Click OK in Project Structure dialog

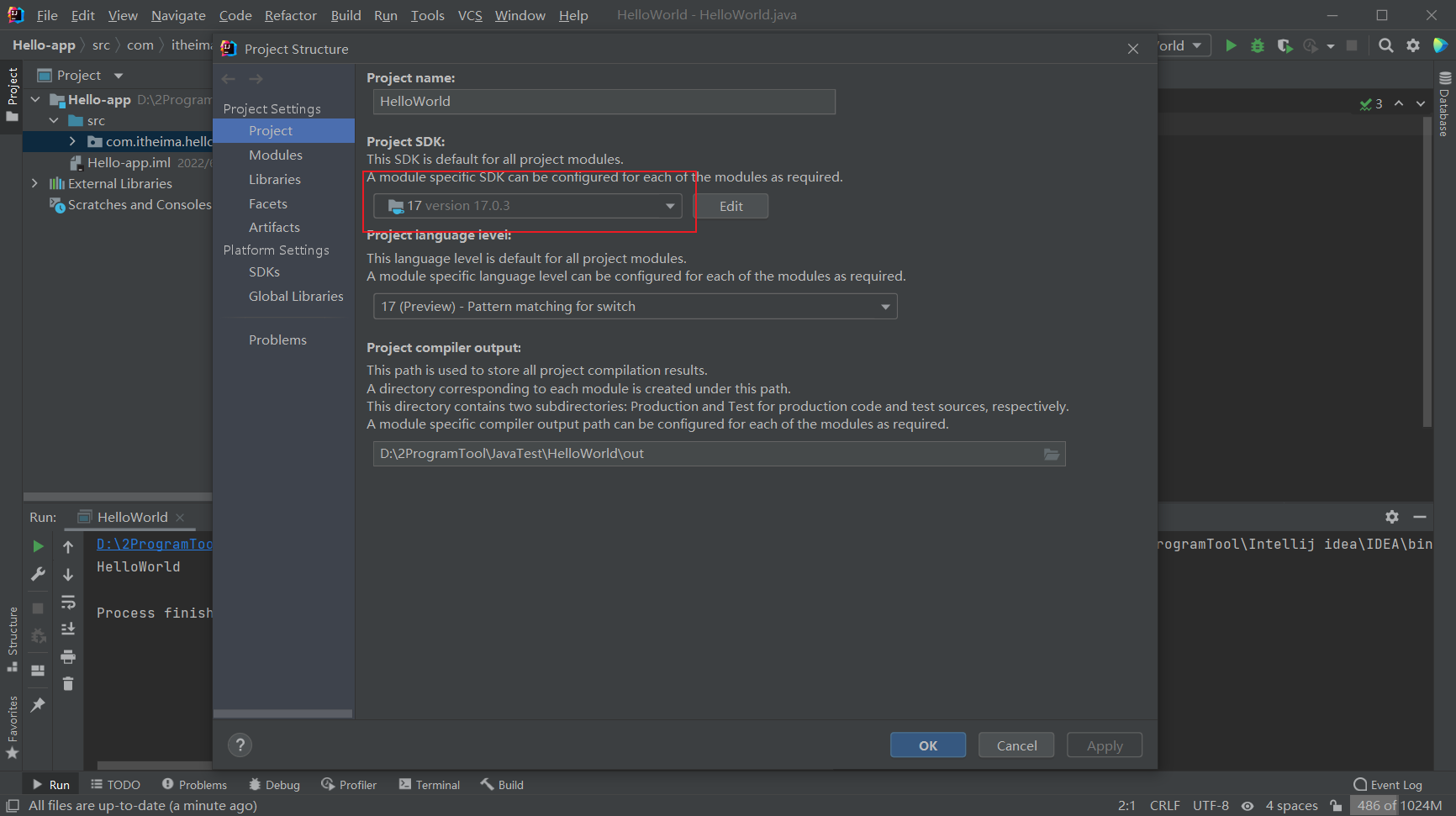coord(928,745)
